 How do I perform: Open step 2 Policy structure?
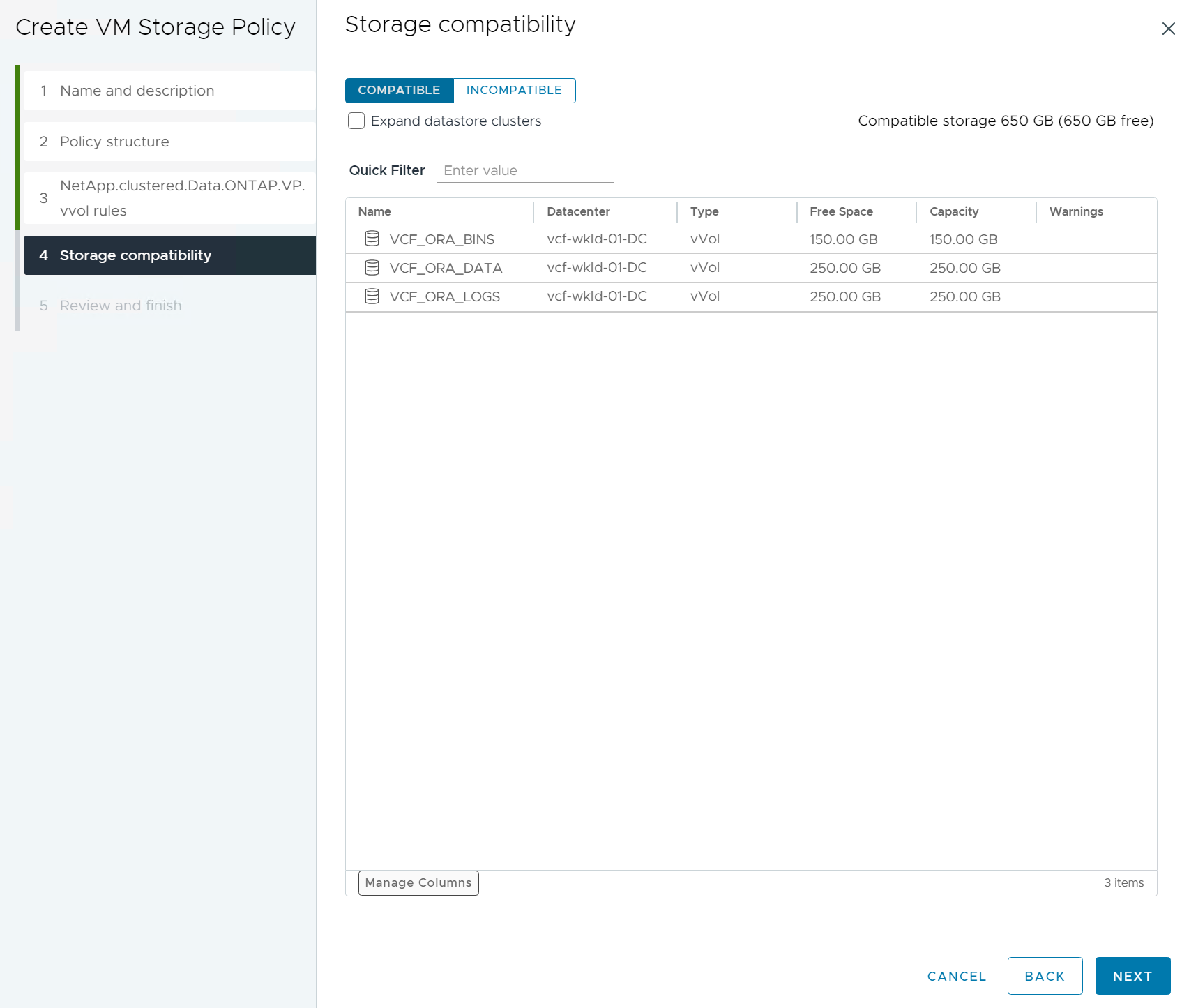pos(114,142)
